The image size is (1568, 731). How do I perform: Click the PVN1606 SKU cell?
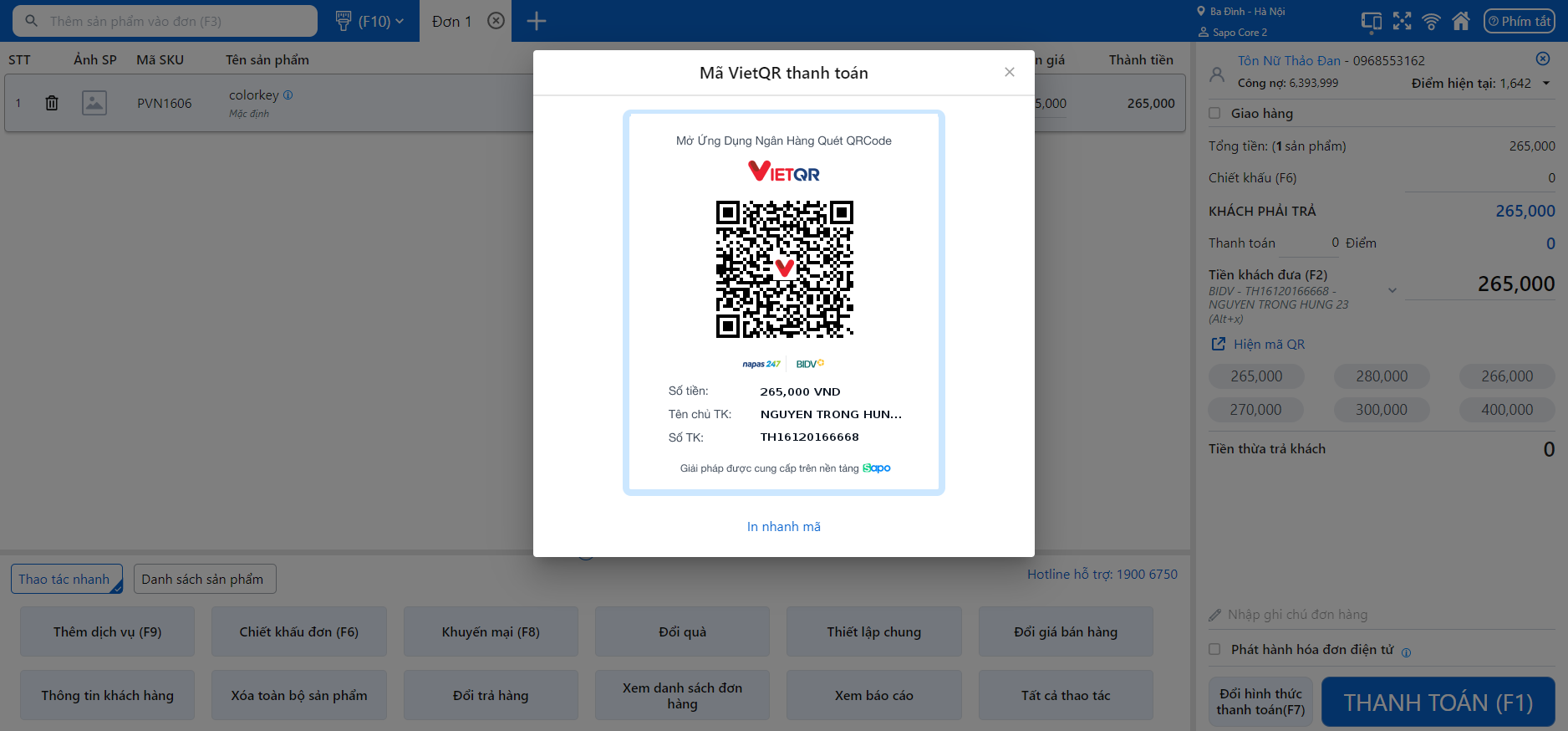[165, 103]
